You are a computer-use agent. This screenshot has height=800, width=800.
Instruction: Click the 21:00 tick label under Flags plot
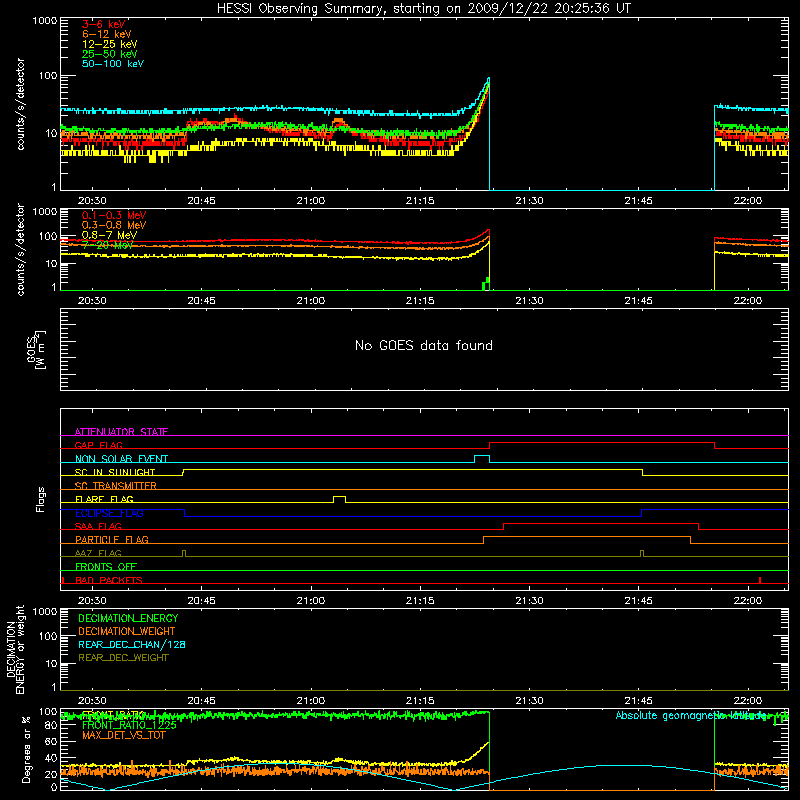pyautogui.click(x=310, y=601)
